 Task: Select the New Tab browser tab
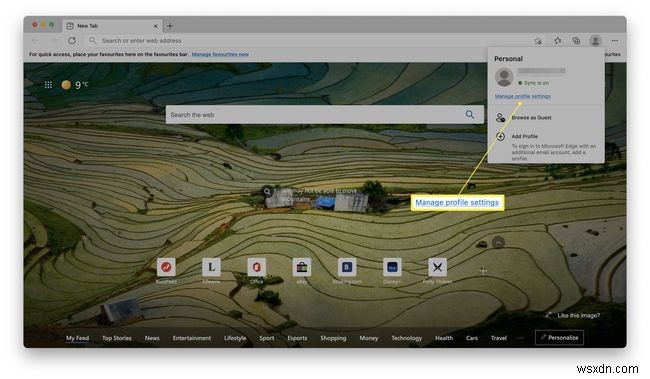coord(112,26)
